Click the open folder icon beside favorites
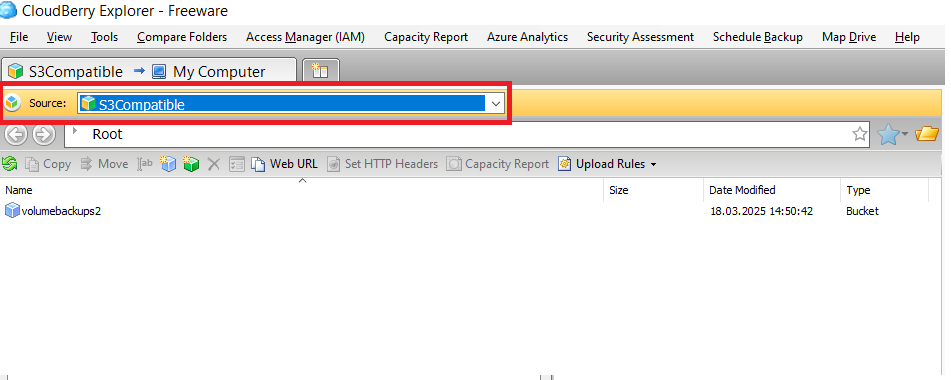 coord(927,134)
